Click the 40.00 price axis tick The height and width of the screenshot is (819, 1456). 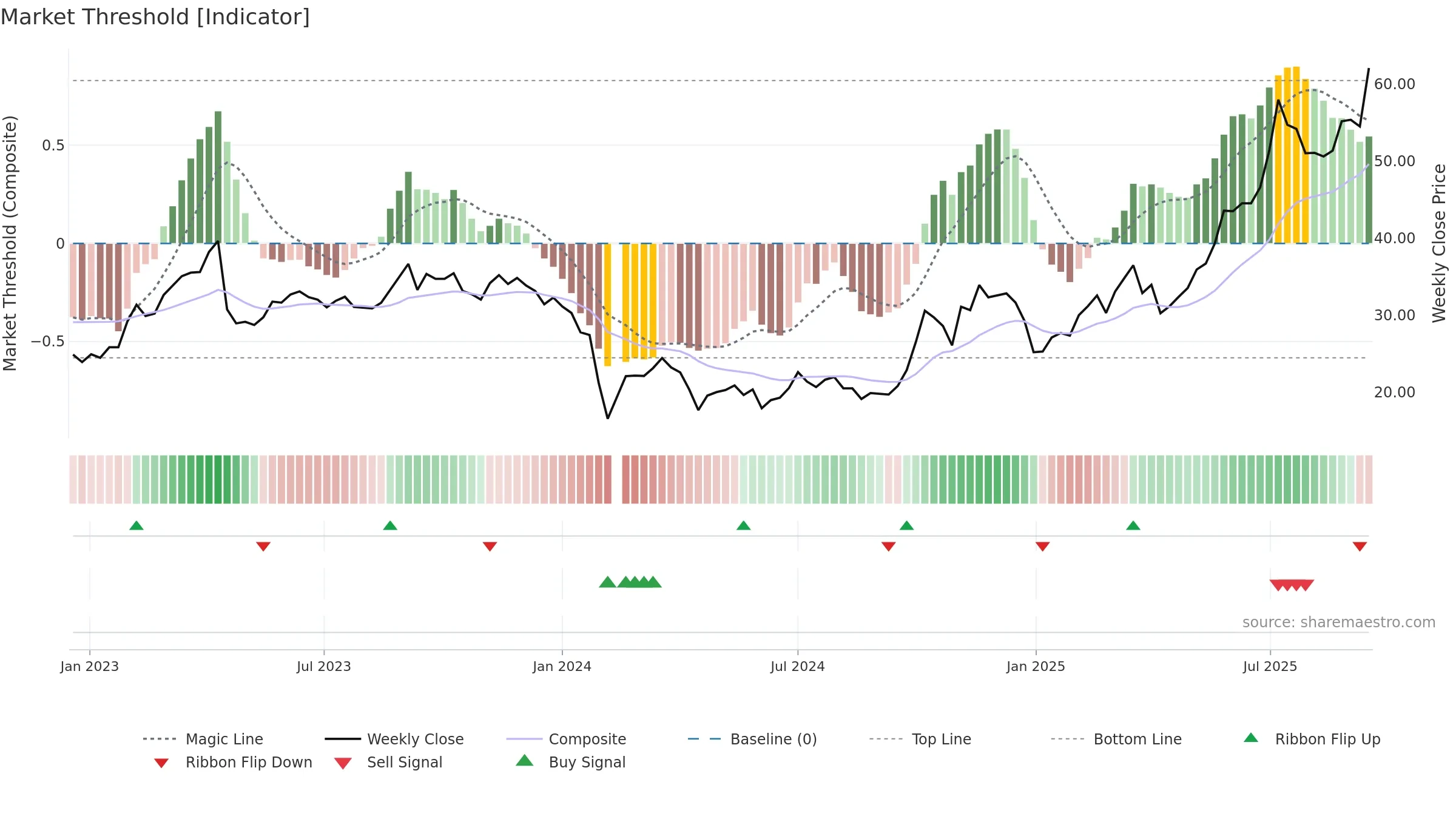click(1395, 238)
